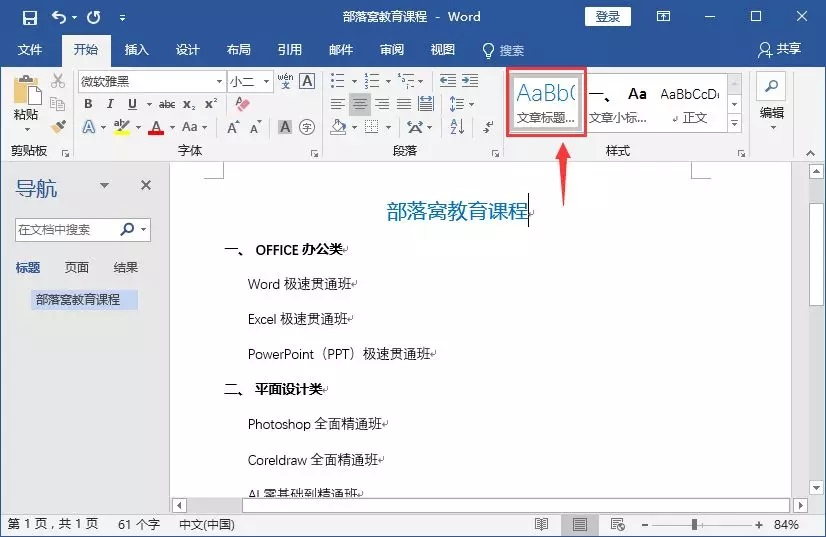This screenshot has height=537, width=826.
Task: Apply the 文章小标 style
Action: [617, 104]
